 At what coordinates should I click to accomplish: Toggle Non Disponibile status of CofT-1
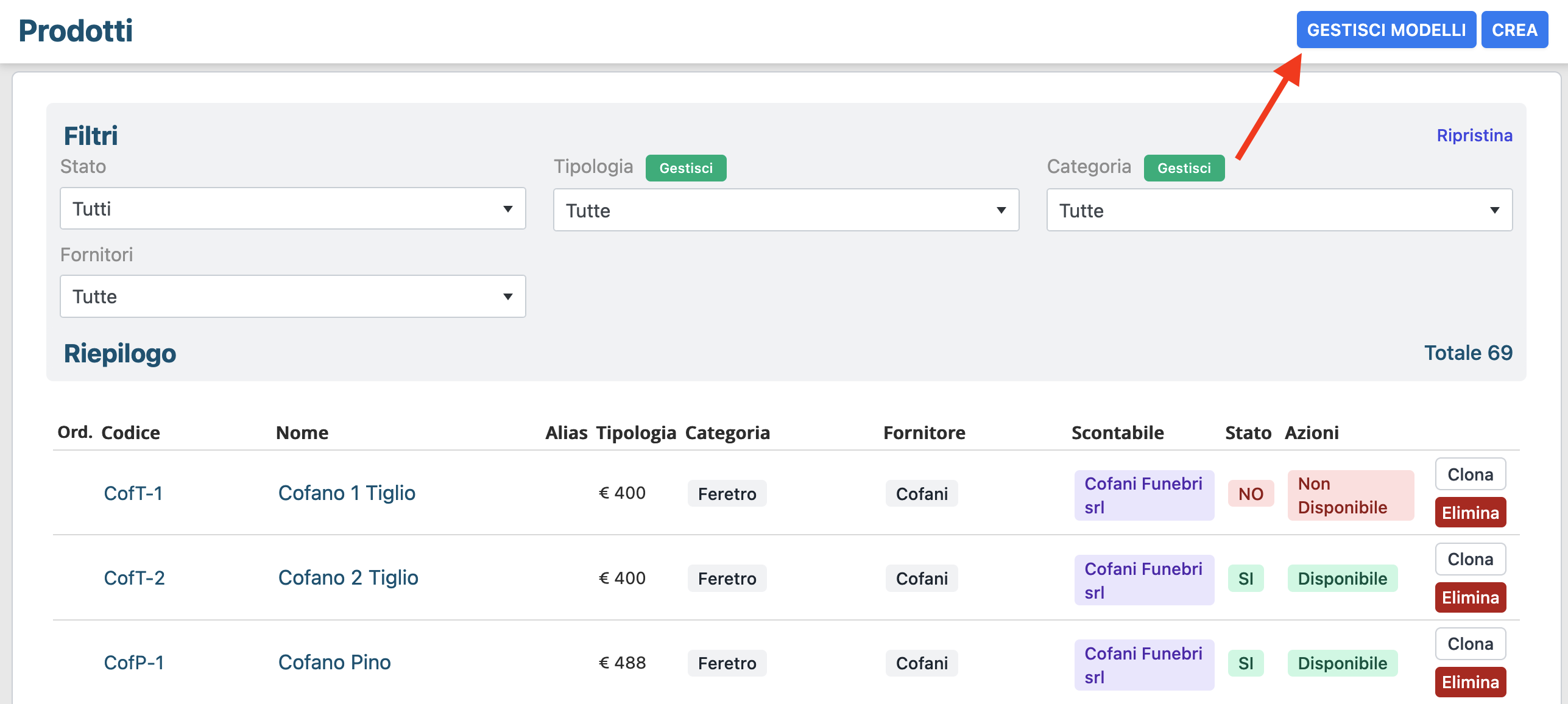[1350, 495]
